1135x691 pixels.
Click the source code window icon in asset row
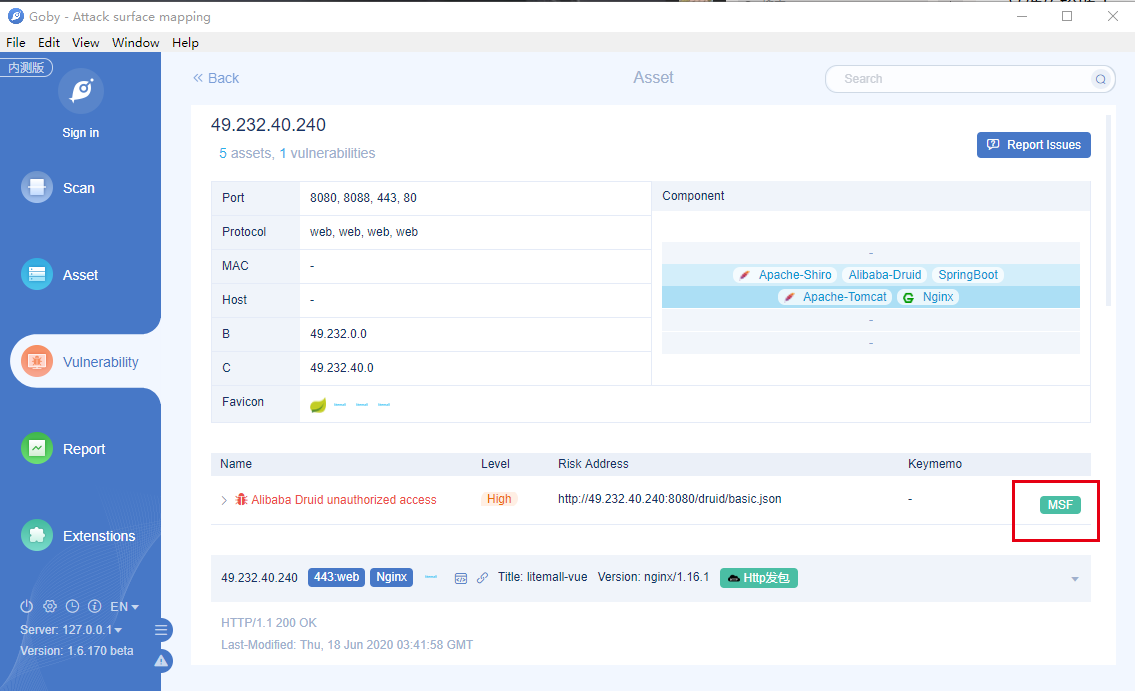460,578
